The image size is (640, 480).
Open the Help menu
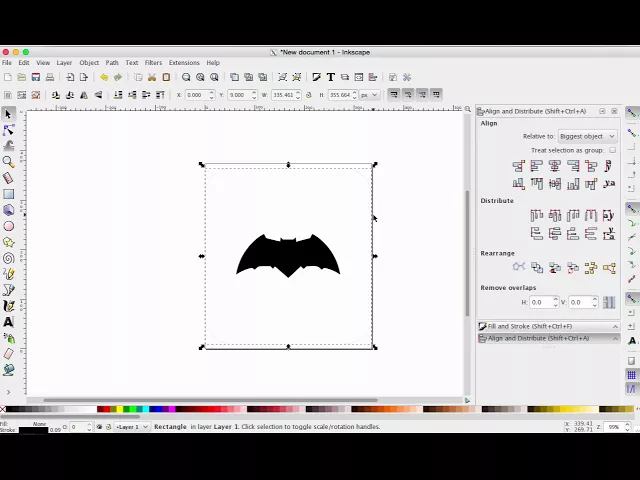tap(213, 62)
